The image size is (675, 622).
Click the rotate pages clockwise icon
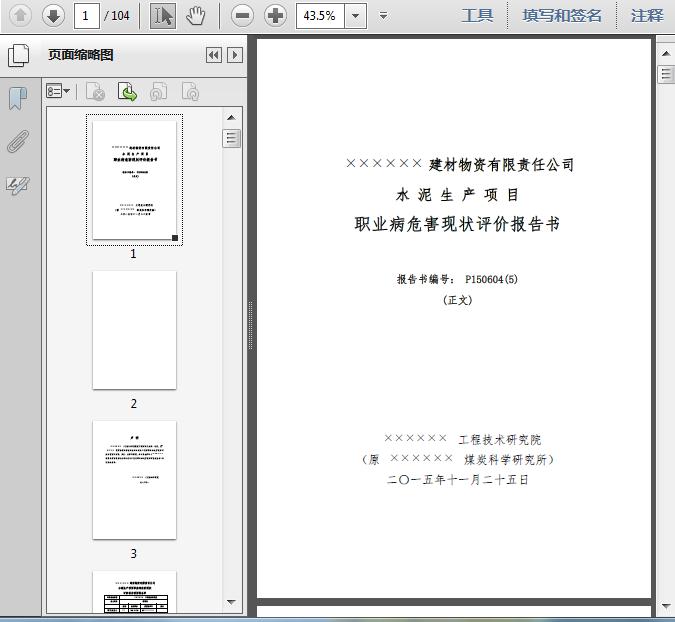[190, 91]
